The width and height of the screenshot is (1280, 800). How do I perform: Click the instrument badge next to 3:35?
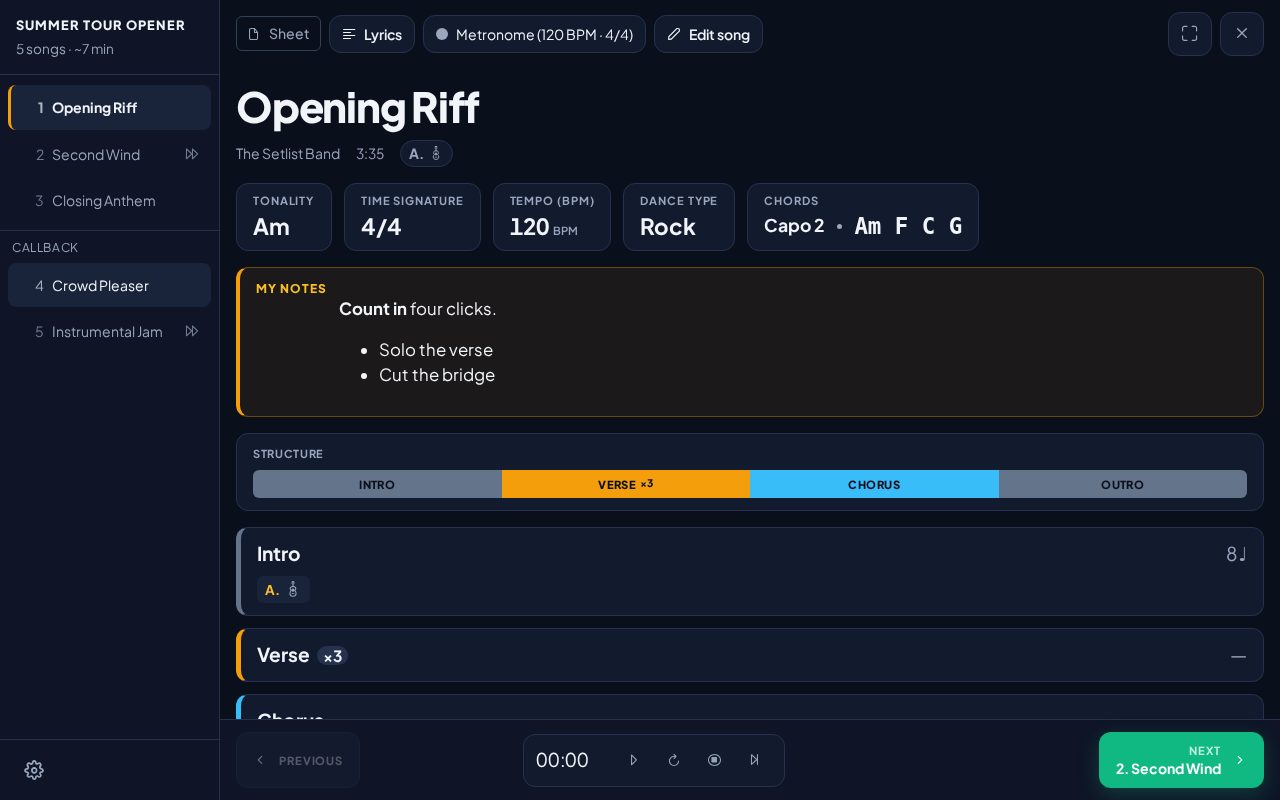426,153
